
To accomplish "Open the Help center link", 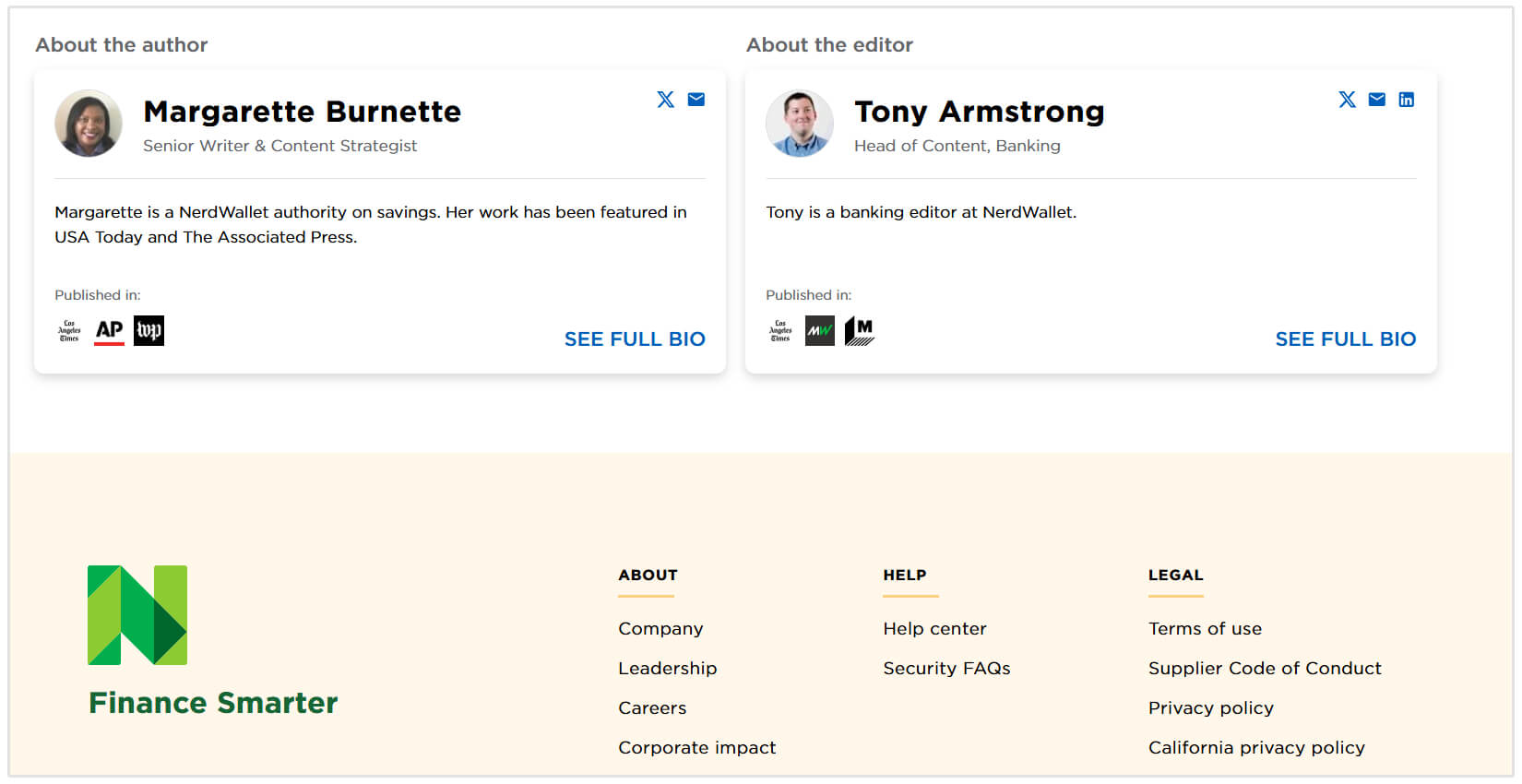I will 934,629.
